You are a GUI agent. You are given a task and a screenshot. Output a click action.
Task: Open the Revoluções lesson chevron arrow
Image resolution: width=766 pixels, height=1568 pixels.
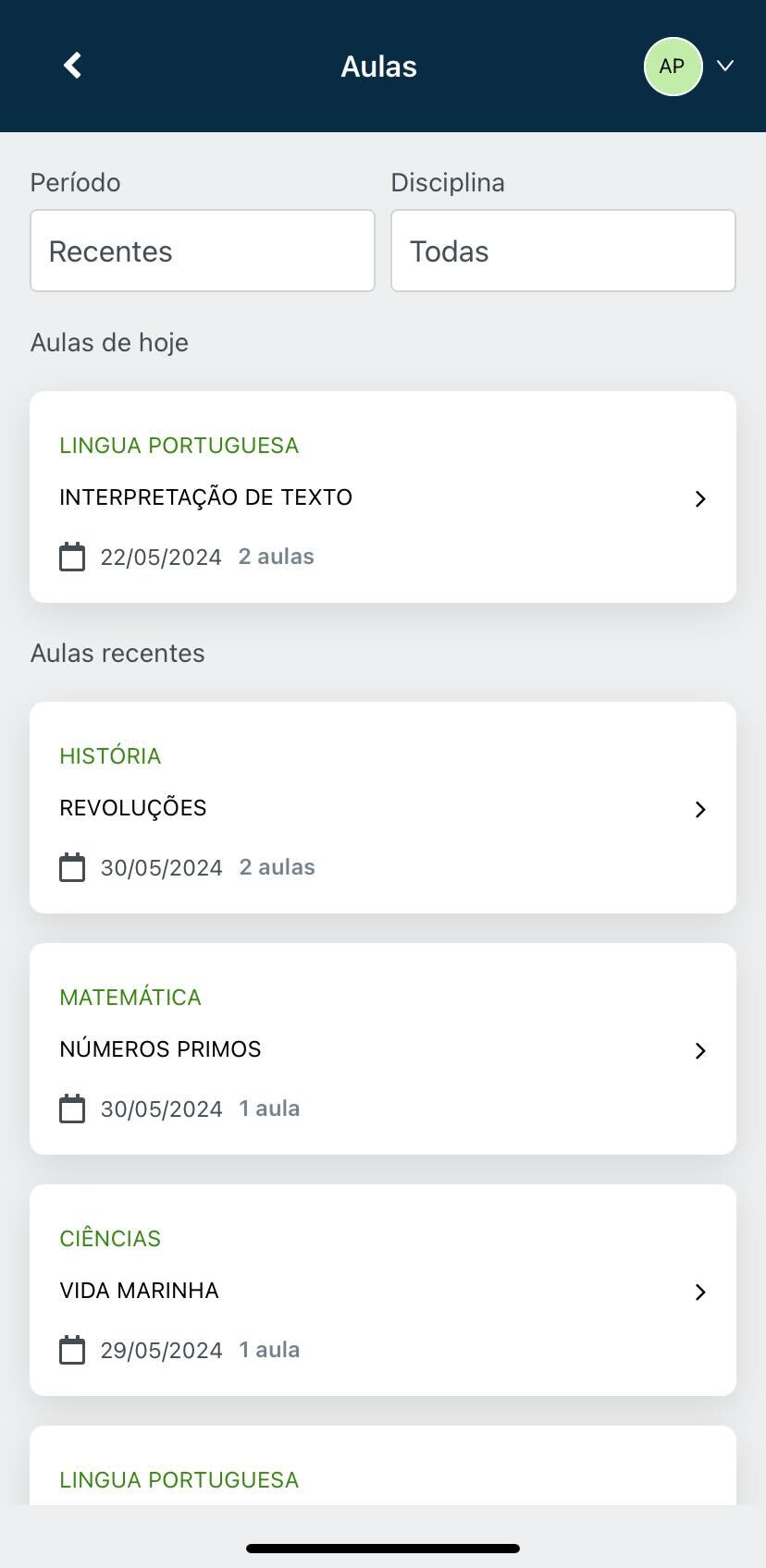click(x=700, y=810)
